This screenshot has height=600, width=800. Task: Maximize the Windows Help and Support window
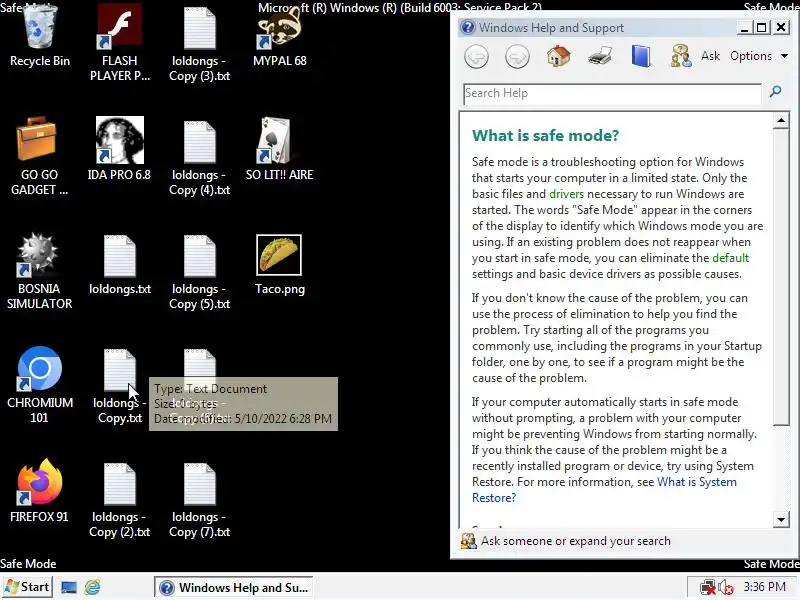[x=762, y=28]
